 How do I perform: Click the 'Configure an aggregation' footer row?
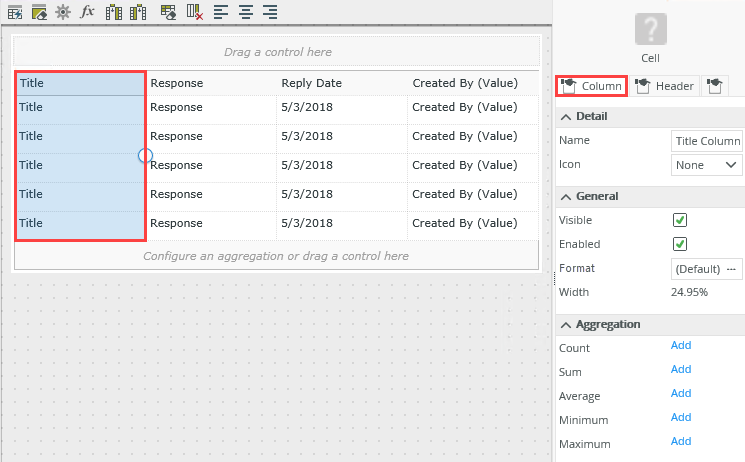tap(277, 256)
